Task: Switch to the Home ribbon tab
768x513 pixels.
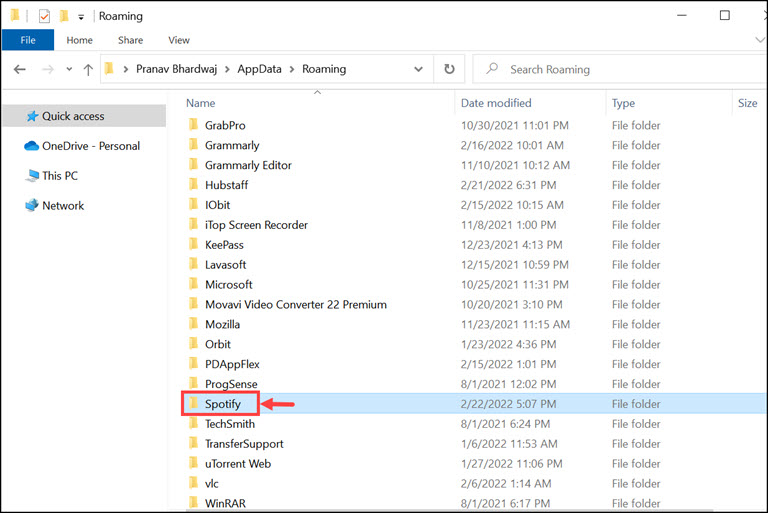Action: pyautogui.click(x=79, y=40)
